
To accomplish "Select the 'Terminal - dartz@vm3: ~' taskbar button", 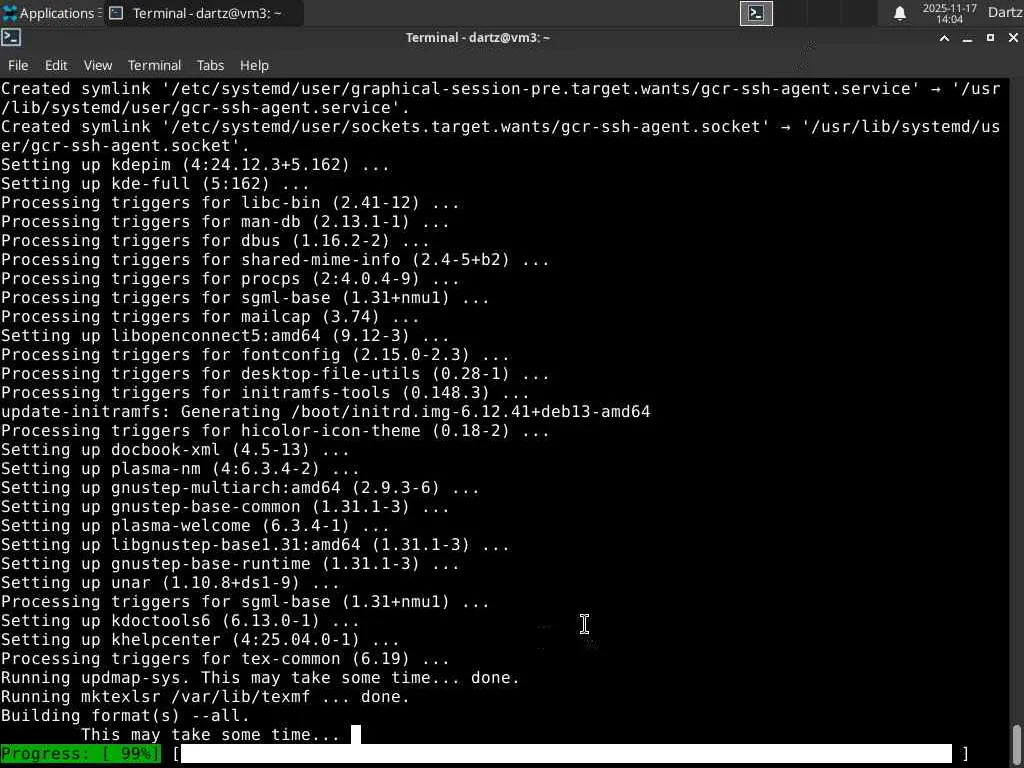I will (204, 13).
